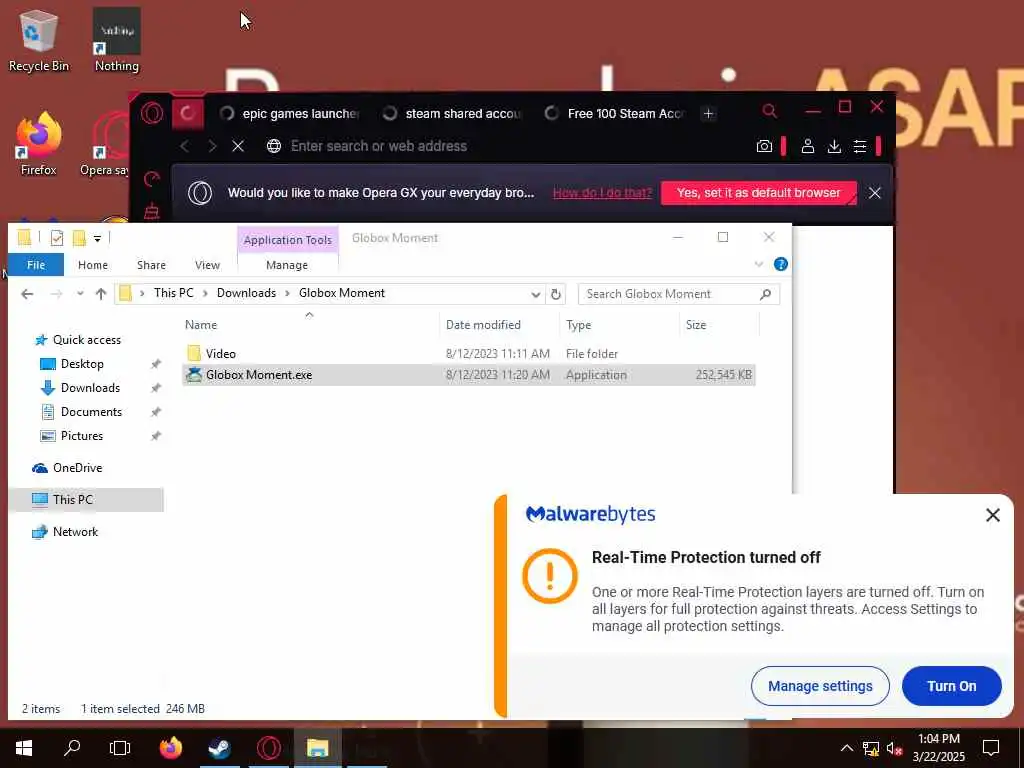The height and width of the screenshot is (768, 1024).
Task: Open Downloads in the navigation pane
Action: click(x=90, y=388)
